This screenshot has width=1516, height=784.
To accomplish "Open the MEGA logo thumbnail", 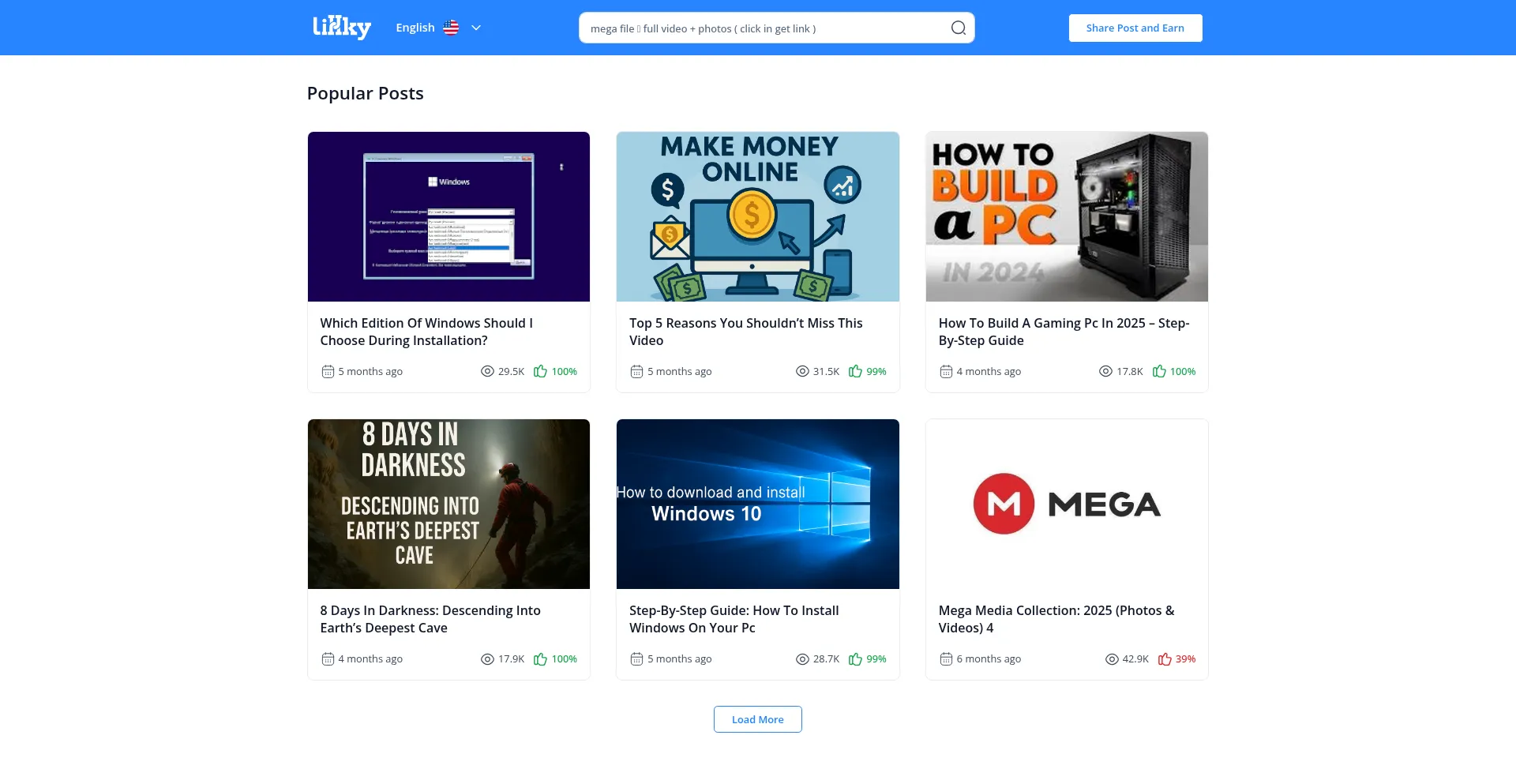I will pos(1066,504).
